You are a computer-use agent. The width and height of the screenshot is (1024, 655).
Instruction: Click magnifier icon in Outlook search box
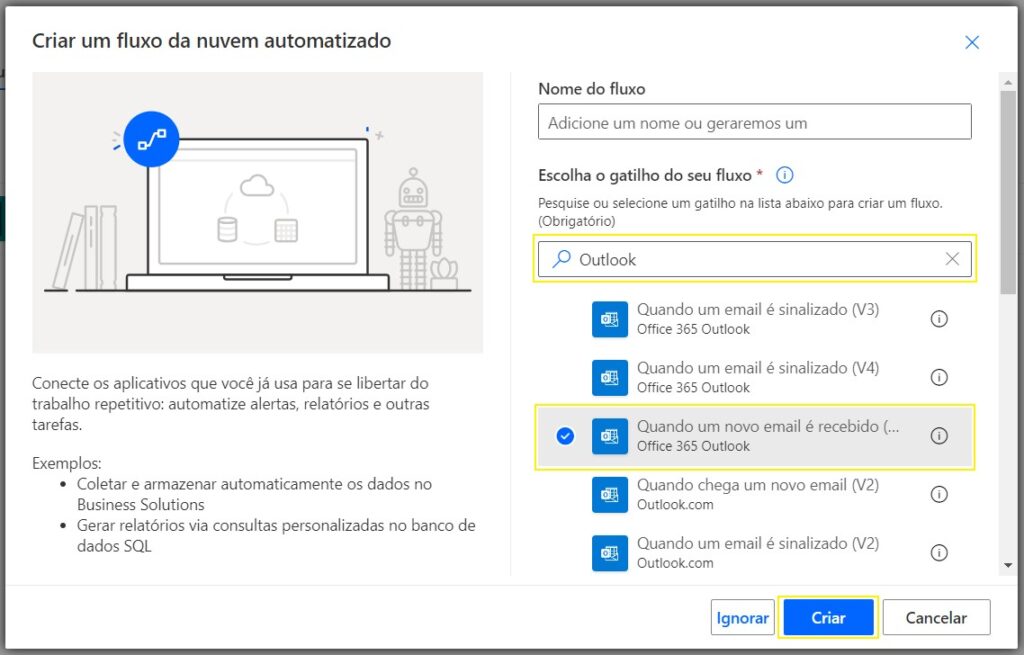561,259
